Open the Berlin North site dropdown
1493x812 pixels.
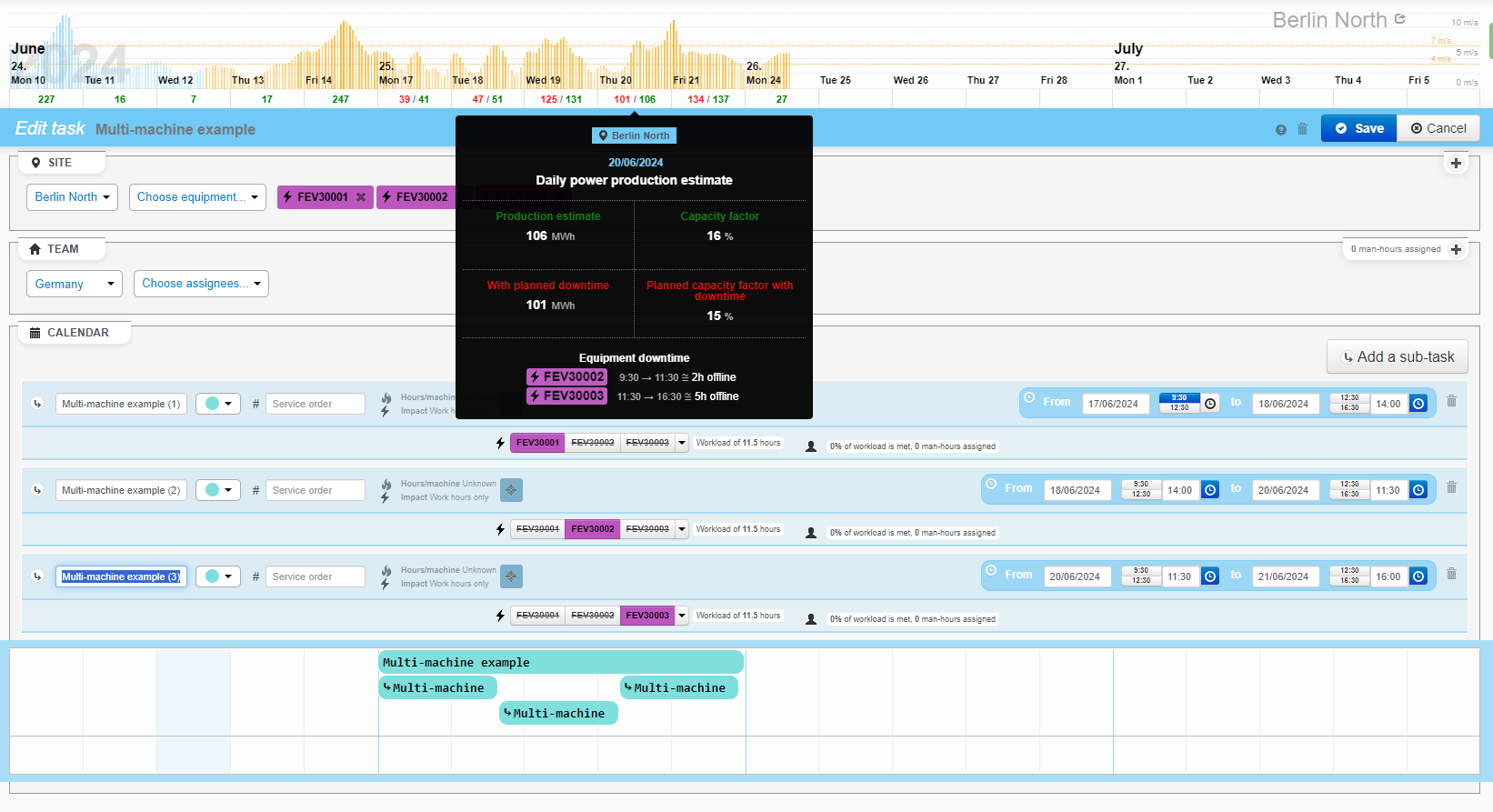click(x=72, y=197)
